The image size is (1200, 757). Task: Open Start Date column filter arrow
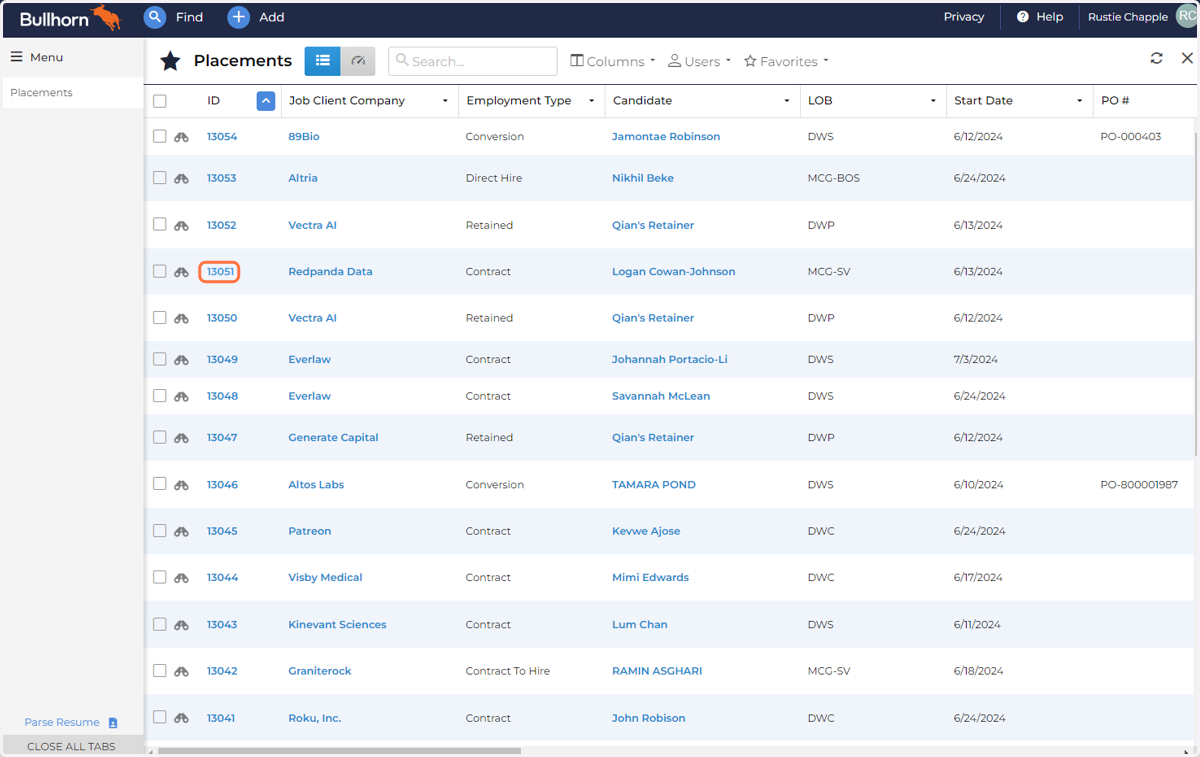1080,101
